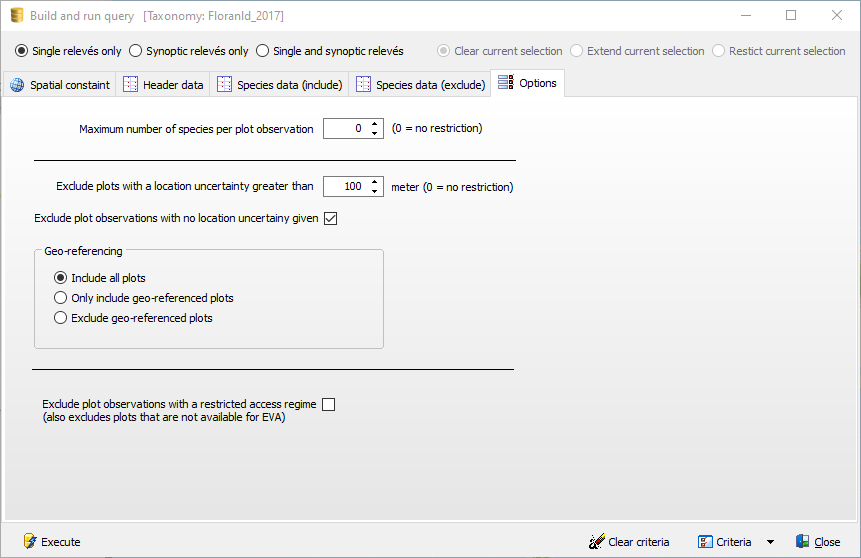Click the Clear criteria eraser icon
Screen dimensions: 861x558
pos(597,542)
